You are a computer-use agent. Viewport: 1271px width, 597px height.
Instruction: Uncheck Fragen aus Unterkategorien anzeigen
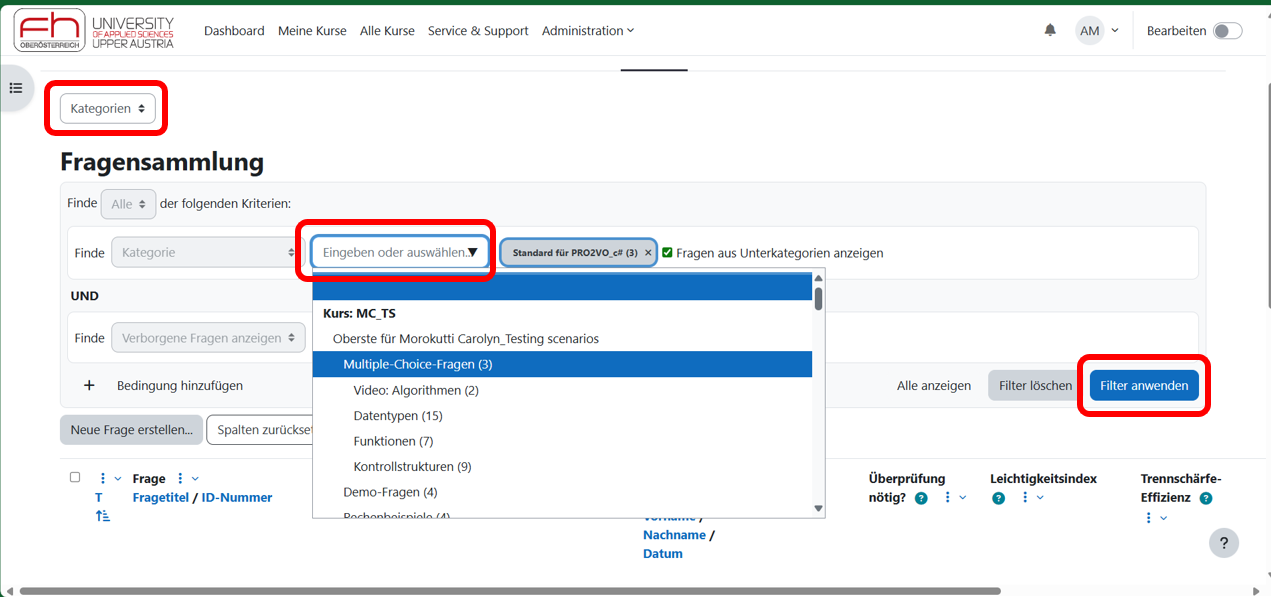(667, 253)
